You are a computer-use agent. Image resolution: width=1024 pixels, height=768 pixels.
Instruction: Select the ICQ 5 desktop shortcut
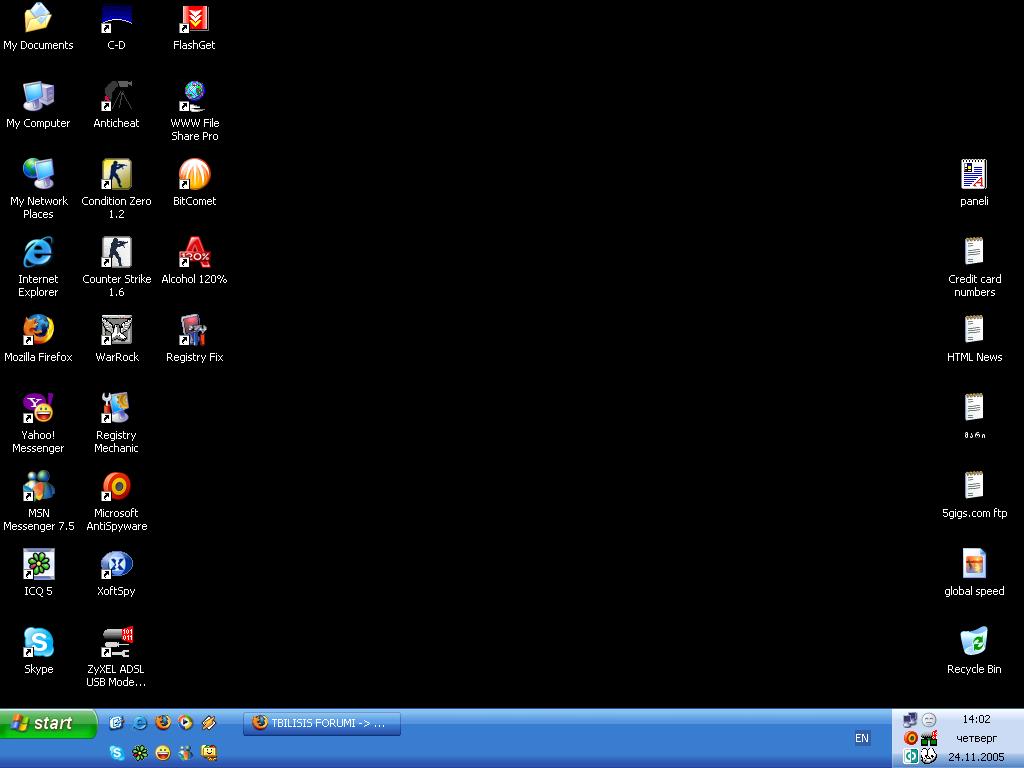pyautogui.click(x=38, y=573)
